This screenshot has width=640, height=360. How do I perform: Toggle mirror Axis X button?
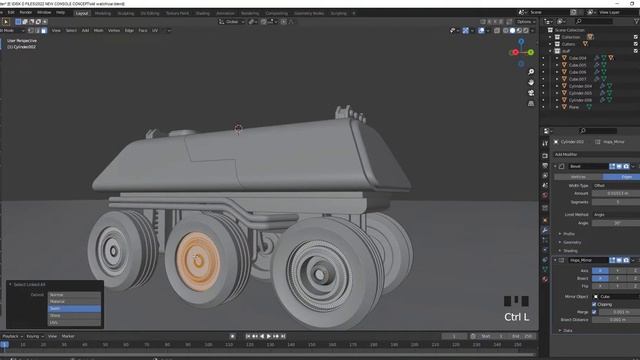(x=600, y=271)
